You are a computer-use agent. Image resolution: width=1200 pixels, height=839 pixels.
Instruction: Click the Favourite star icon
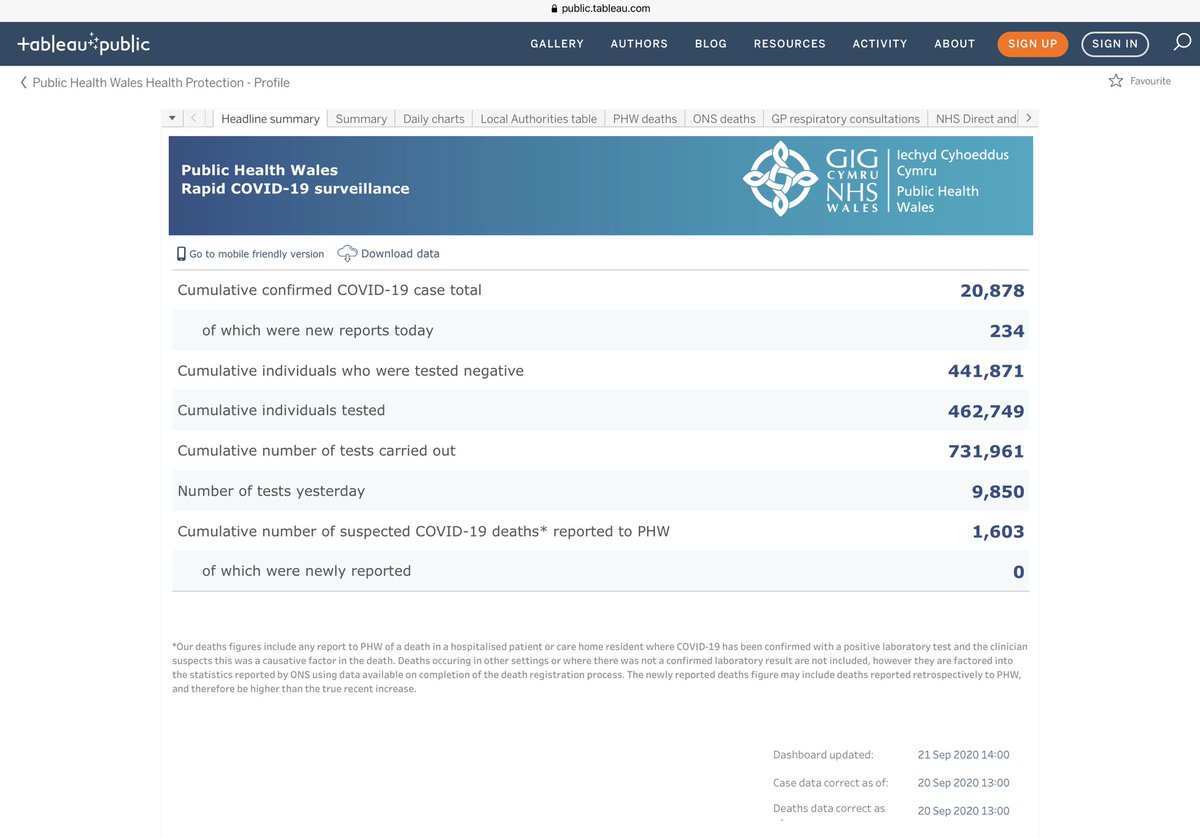click(1116, 81)
